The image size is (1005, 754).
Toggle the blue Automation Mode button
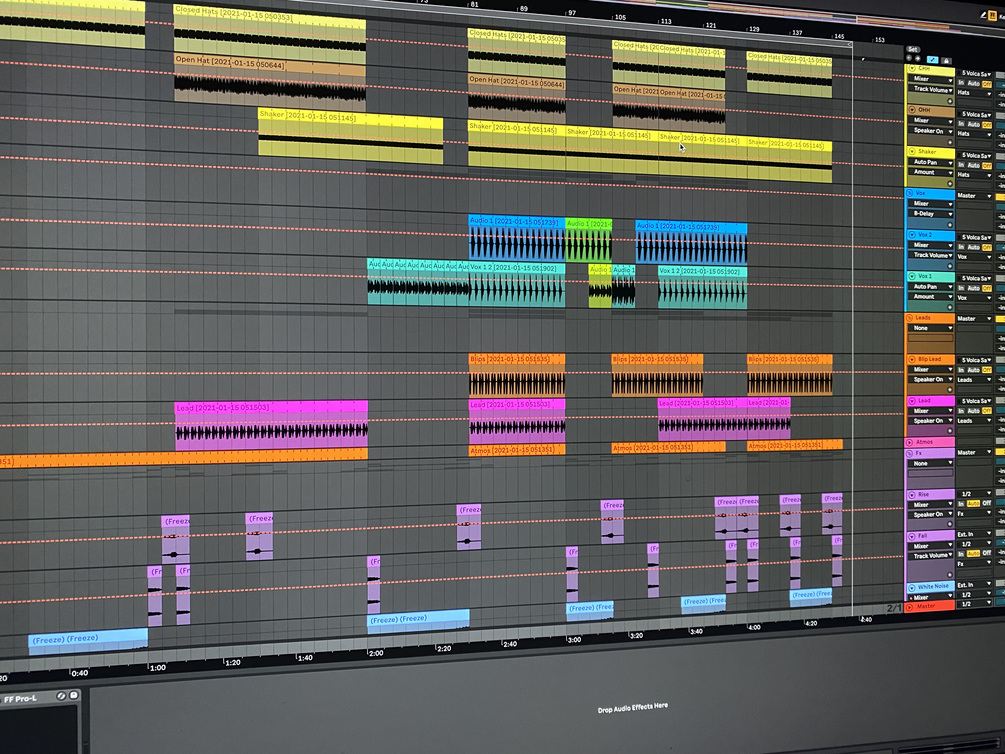point(933,60)
